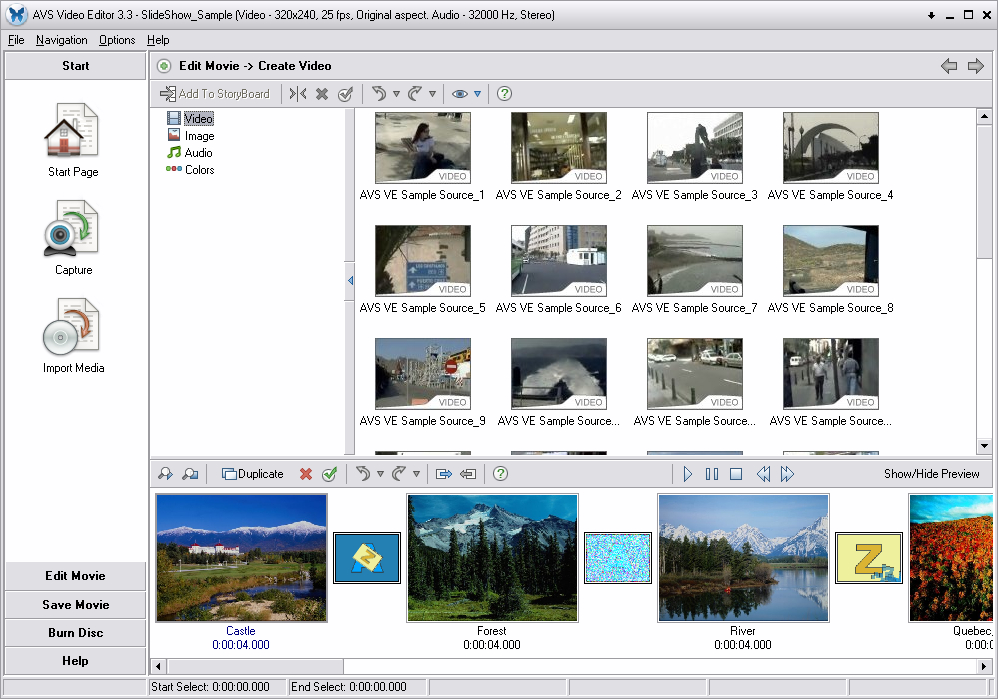Click the Save Movie button
This screenshot has height=699, width=998.
tap(75, 605)
